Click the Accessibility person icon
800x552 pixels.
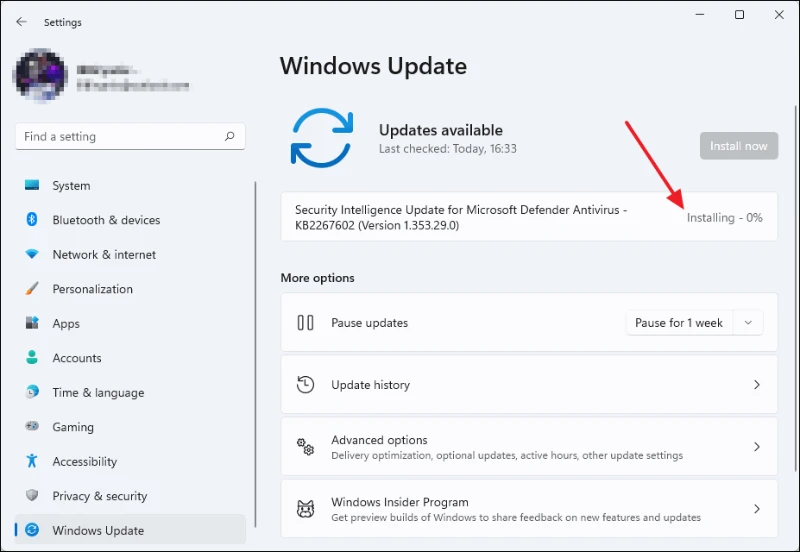click(32, 461)
